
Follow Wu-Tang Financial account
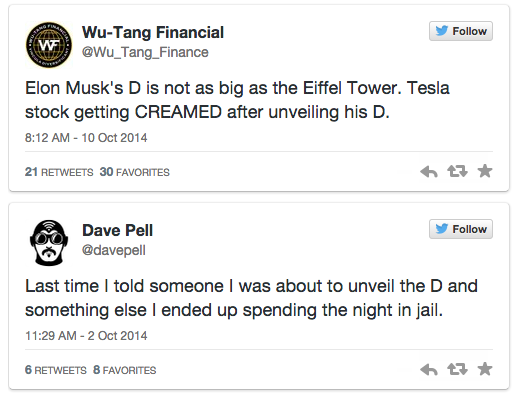click(461, 31)
